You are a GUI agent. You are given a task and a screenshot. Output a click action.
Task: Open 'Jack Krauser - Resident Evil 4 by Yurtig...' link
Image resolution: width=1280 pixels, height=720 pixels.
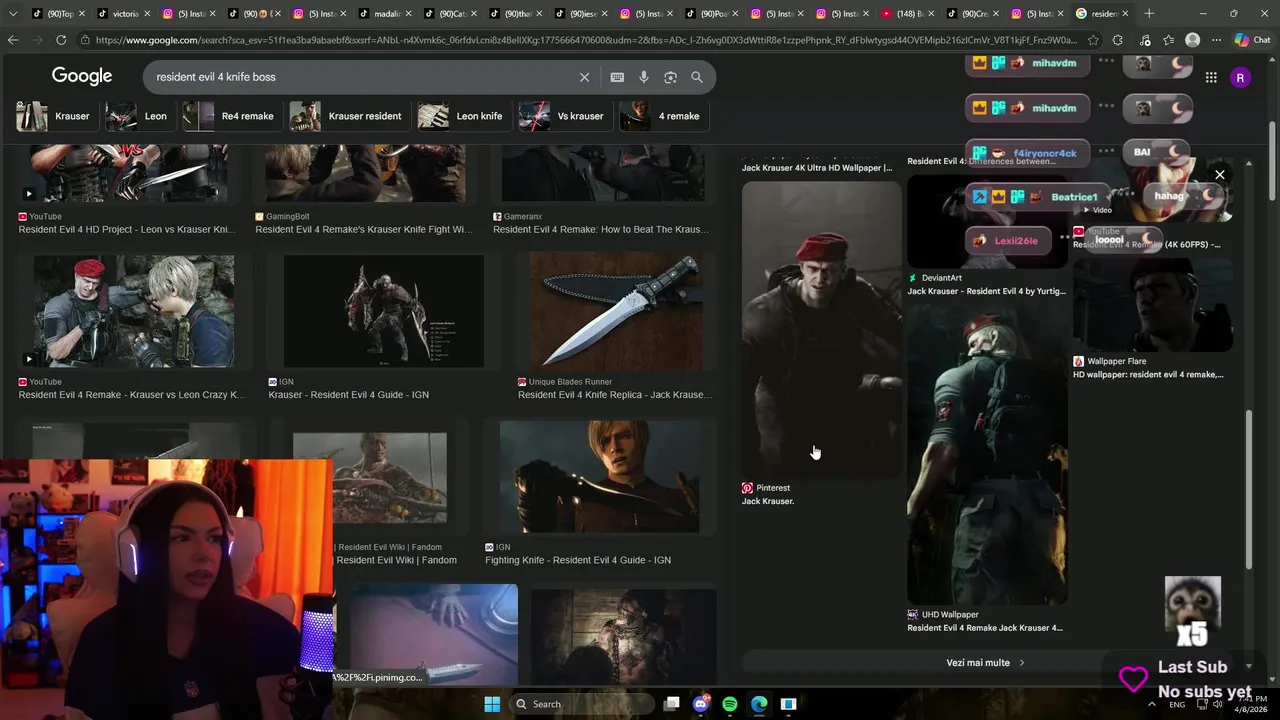click(x=986, y=291)
